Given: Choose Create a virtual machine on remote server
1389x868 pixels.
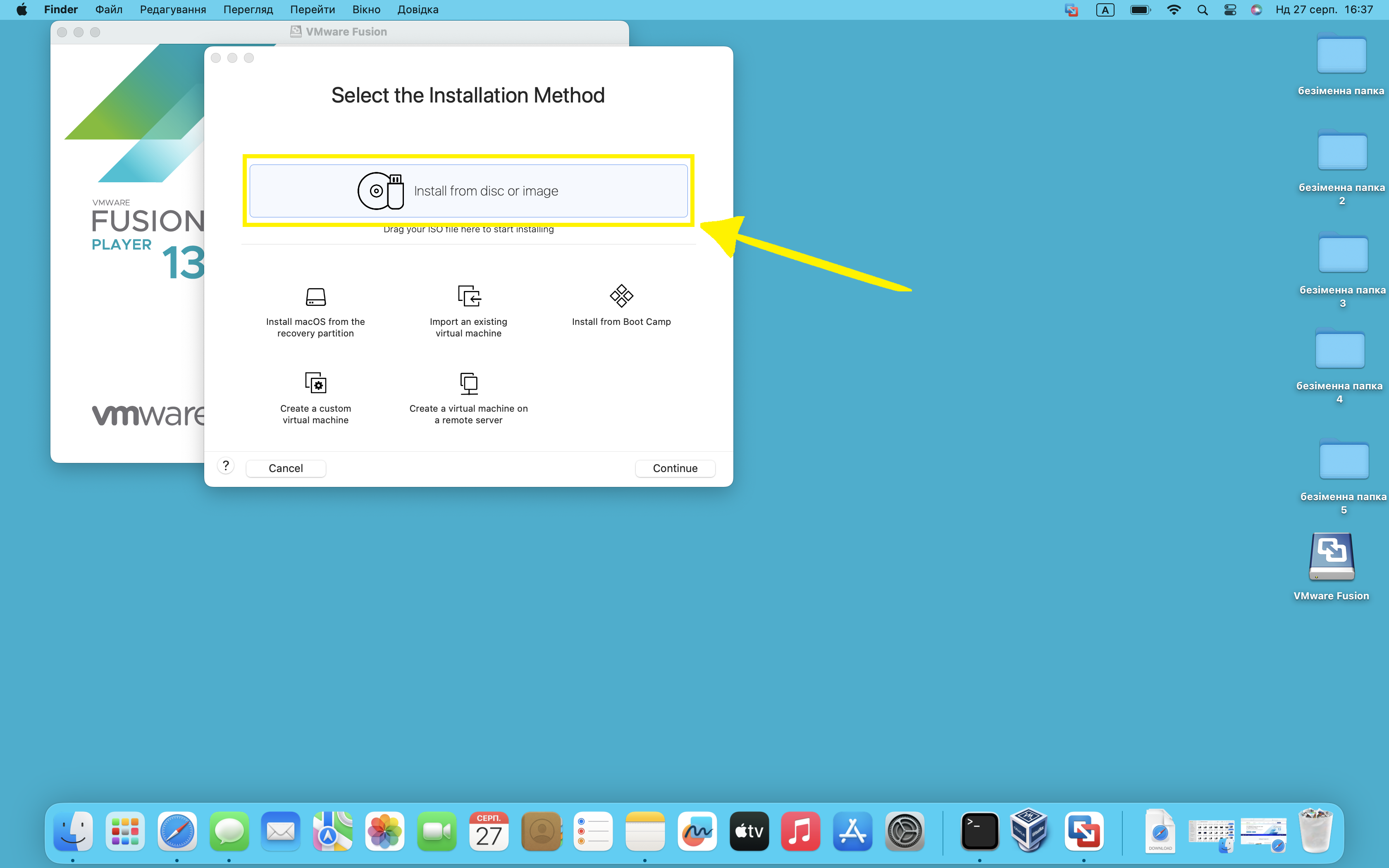Looking at the screenshot, I should [468, 398].
